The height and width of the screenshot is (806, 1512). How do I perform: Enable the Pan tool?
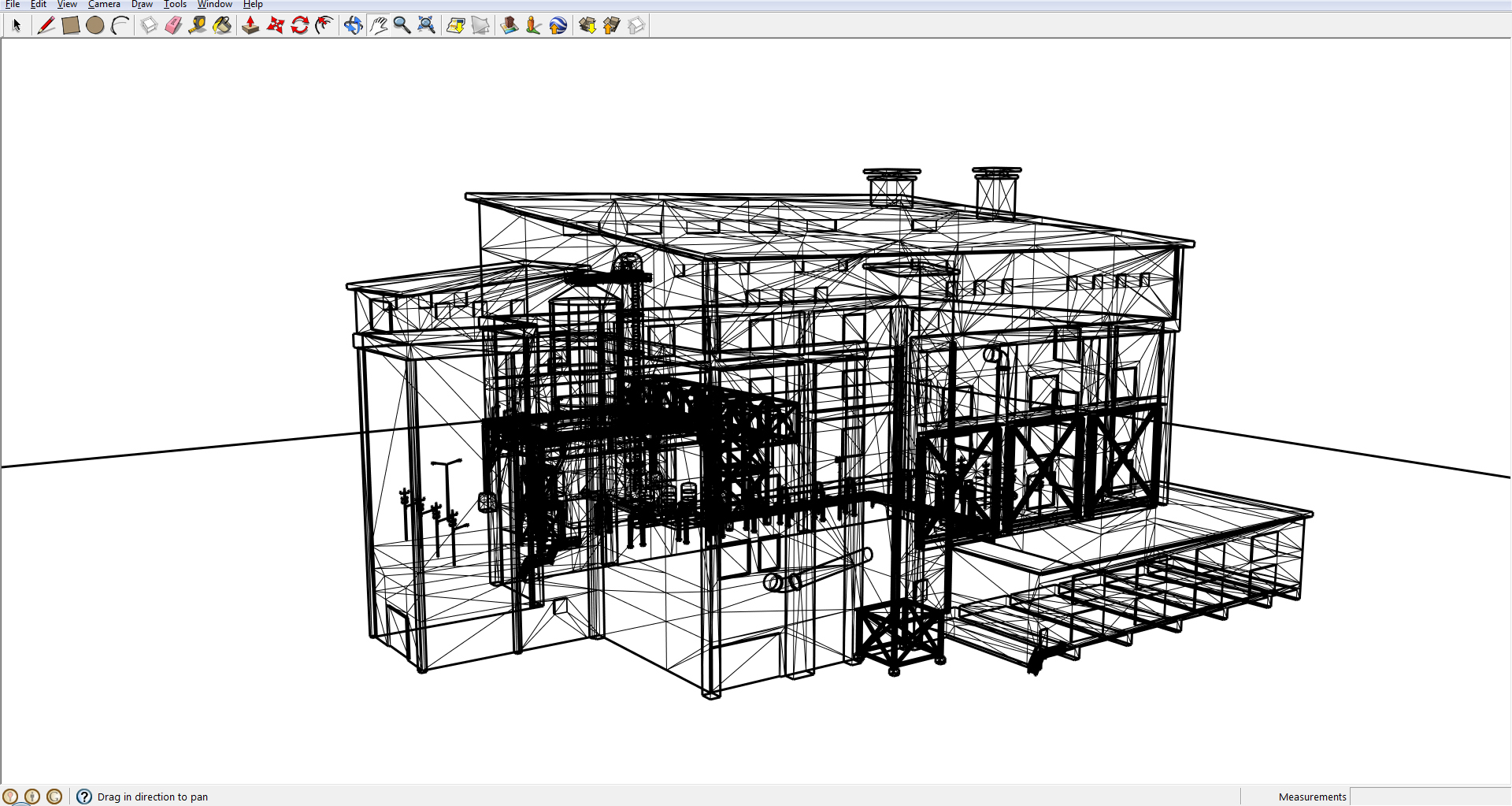[x=379, y=24]
